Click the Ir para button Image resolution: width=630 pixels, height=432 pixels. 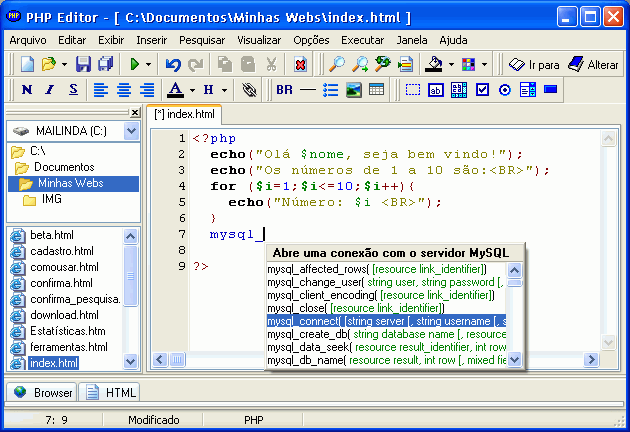534,65
